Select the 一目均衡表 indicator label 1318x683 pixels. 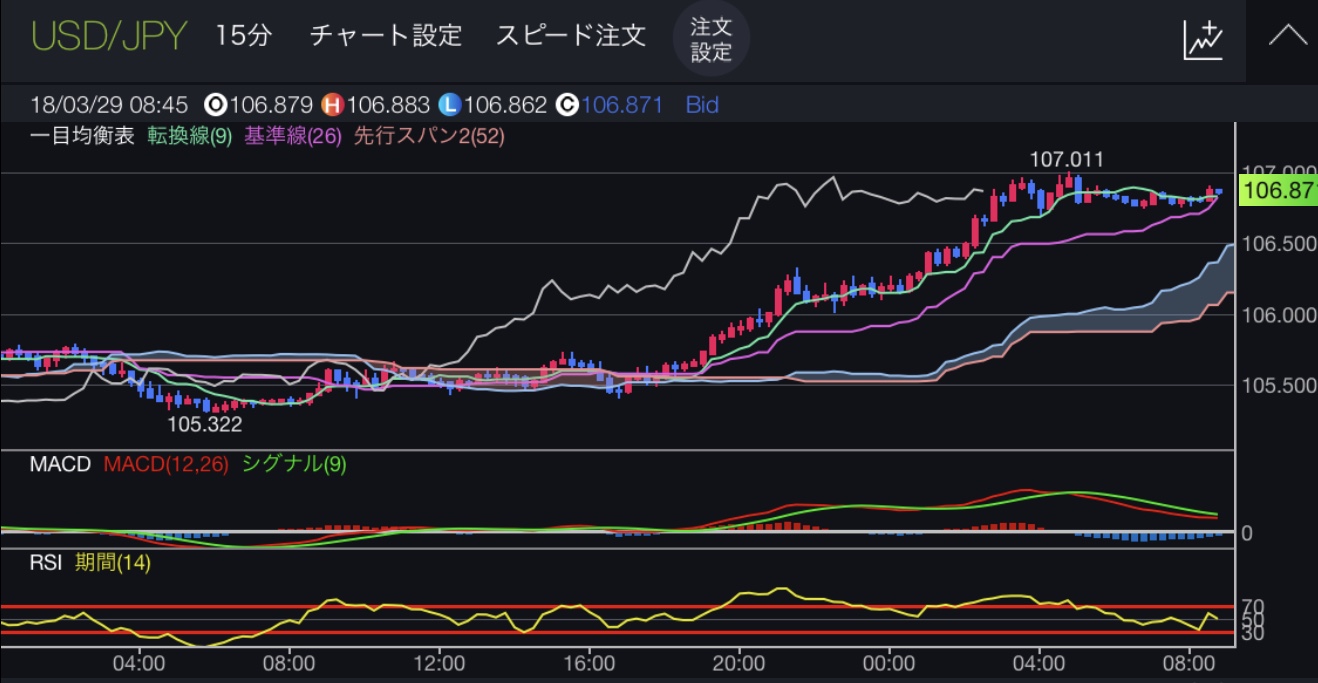point(82,138)
